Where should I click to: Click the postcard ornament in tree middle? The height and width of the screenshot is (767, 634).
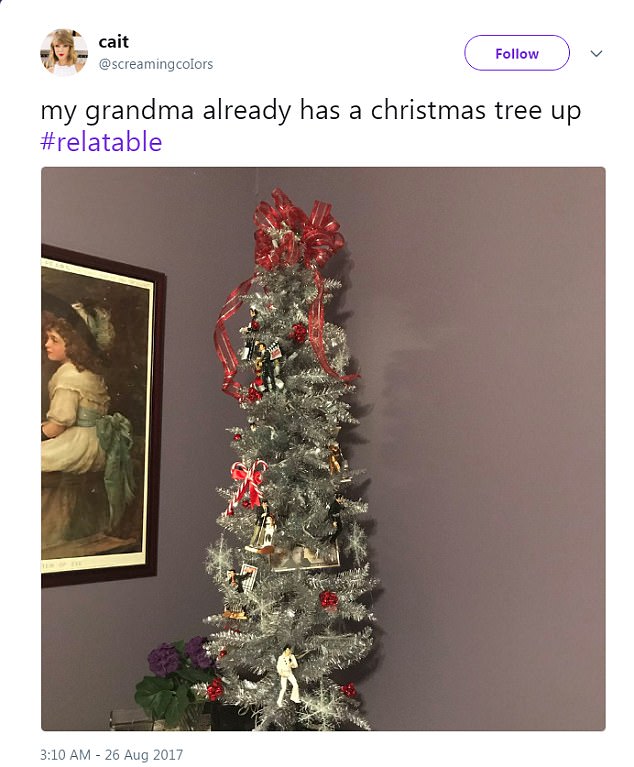(305, 558)
